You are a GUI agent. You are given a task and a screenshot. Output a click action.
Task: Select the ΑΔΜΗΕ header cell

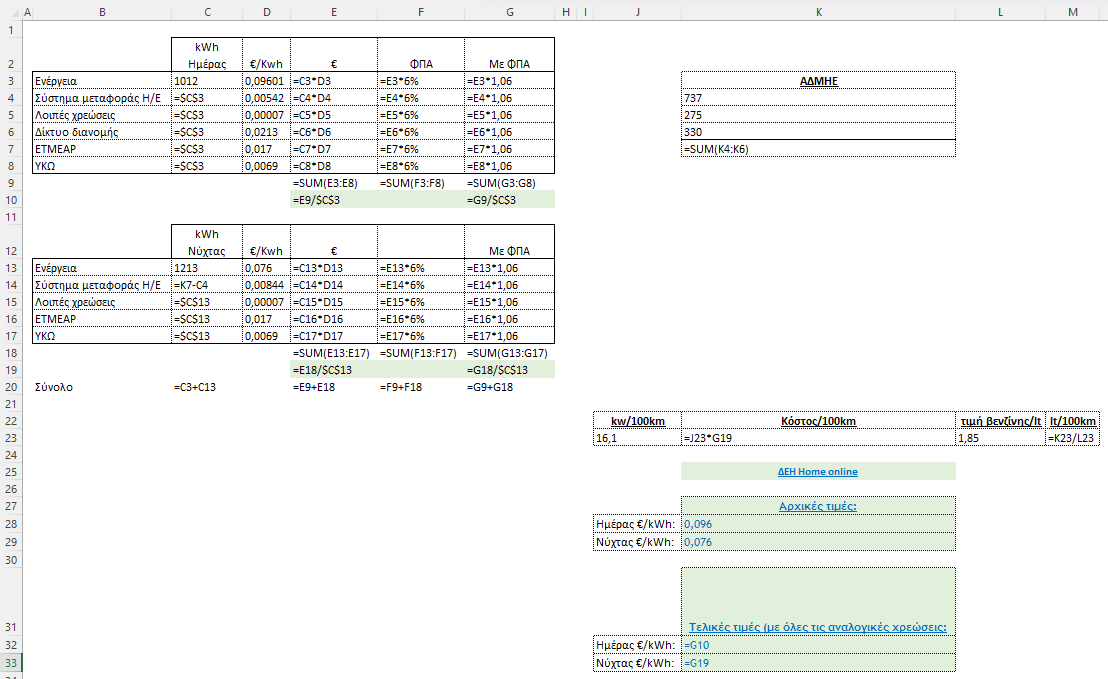tap(818, 81)
